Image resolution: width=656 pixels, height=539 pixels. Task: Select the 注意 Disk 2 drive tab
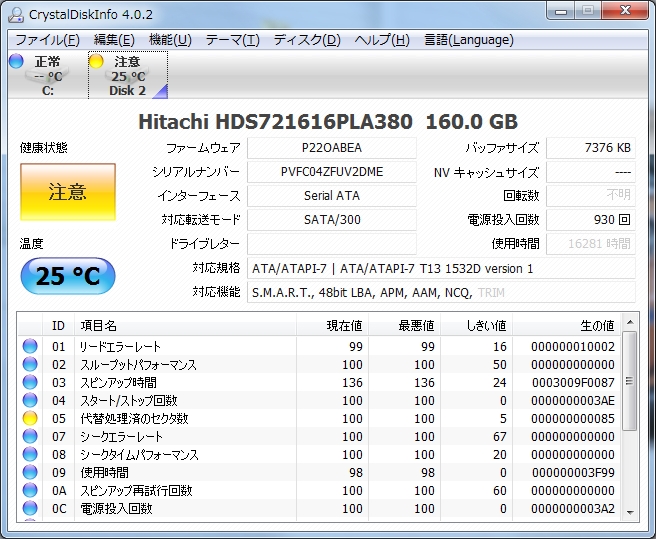coord(128,75)
